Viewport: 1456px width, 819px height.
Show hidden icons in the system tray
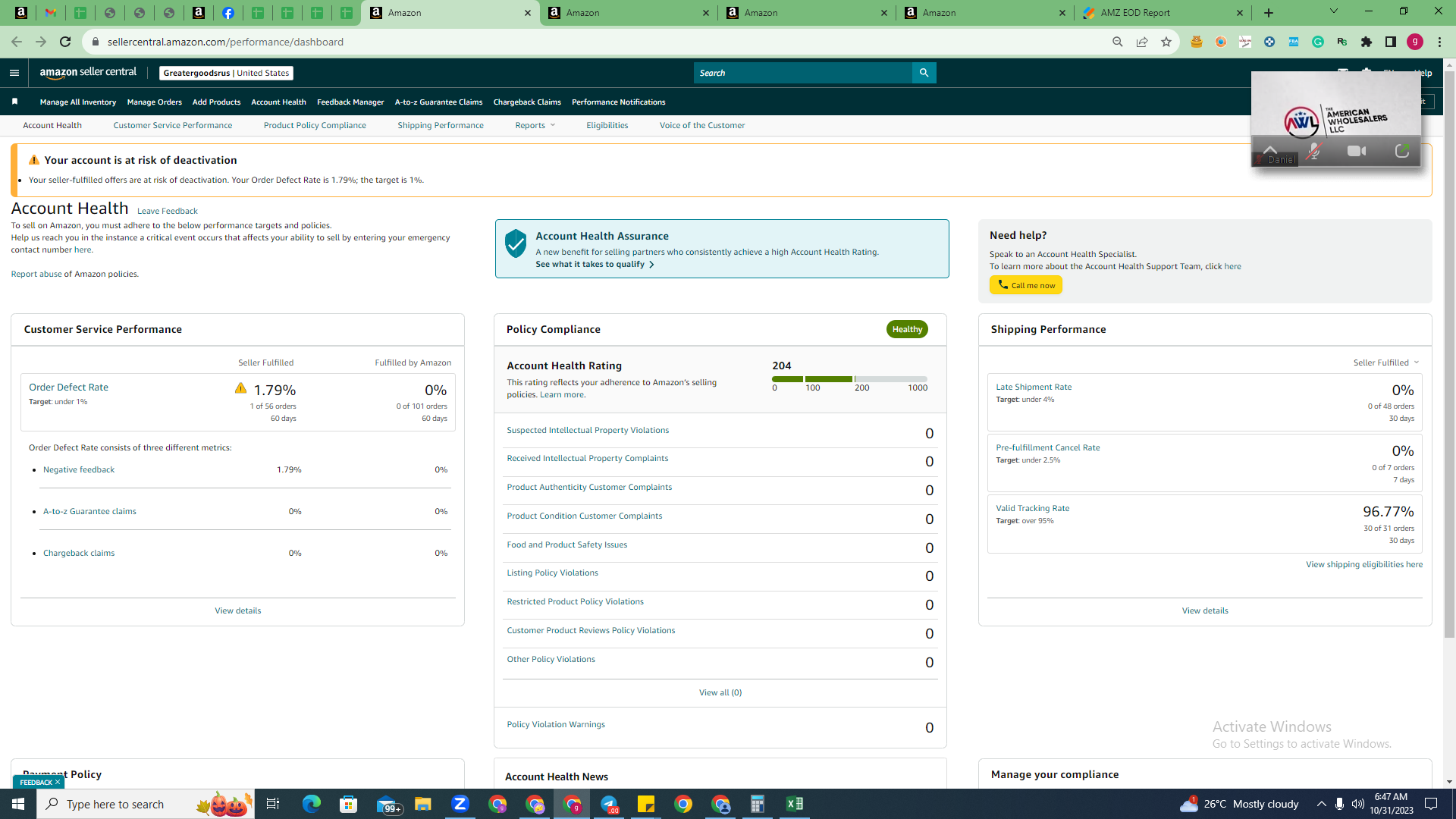pos(1321,804)
